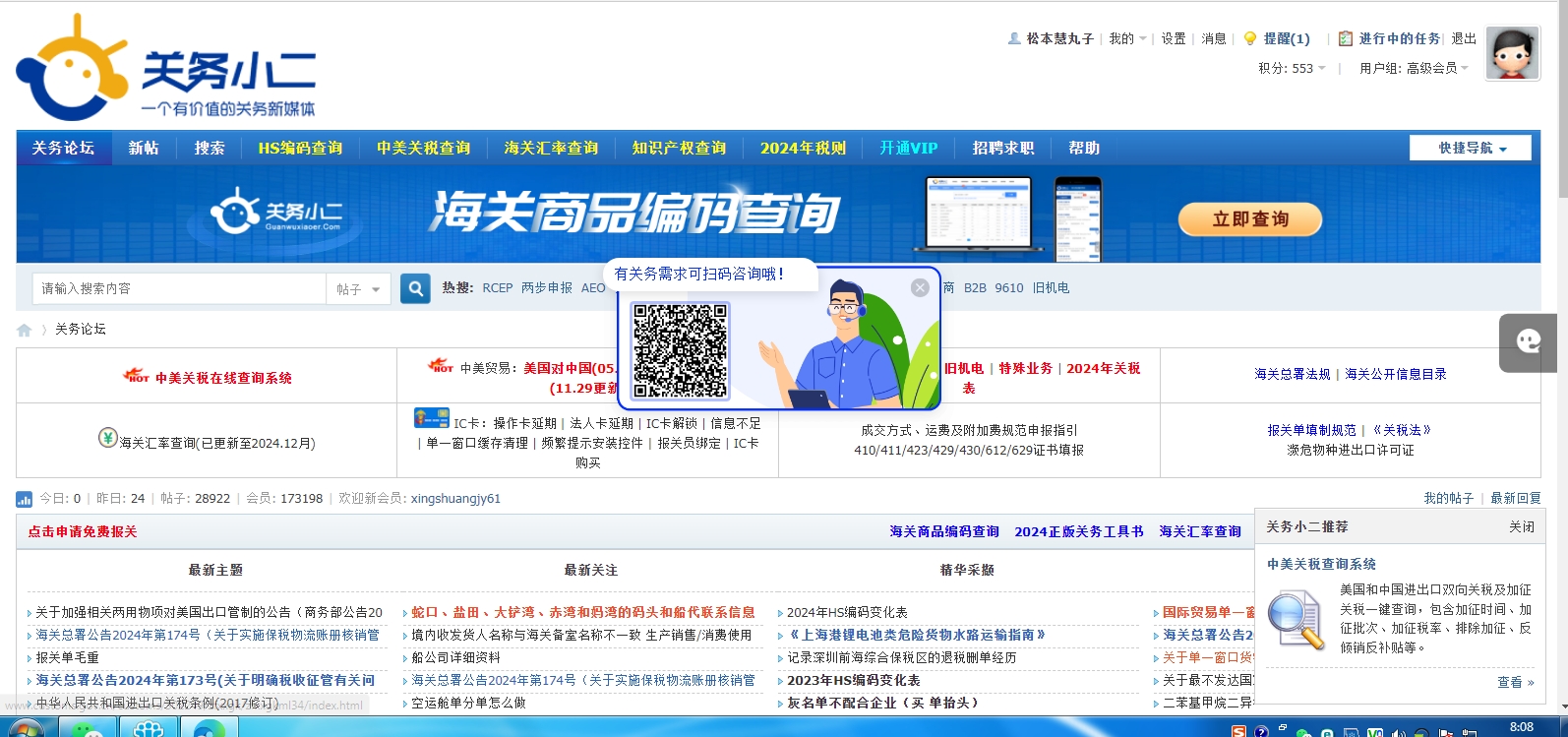1568x737 pixels.
Task: Click the bar chart statistics icon
Action: pyautogui.click(x=25, y=499)
